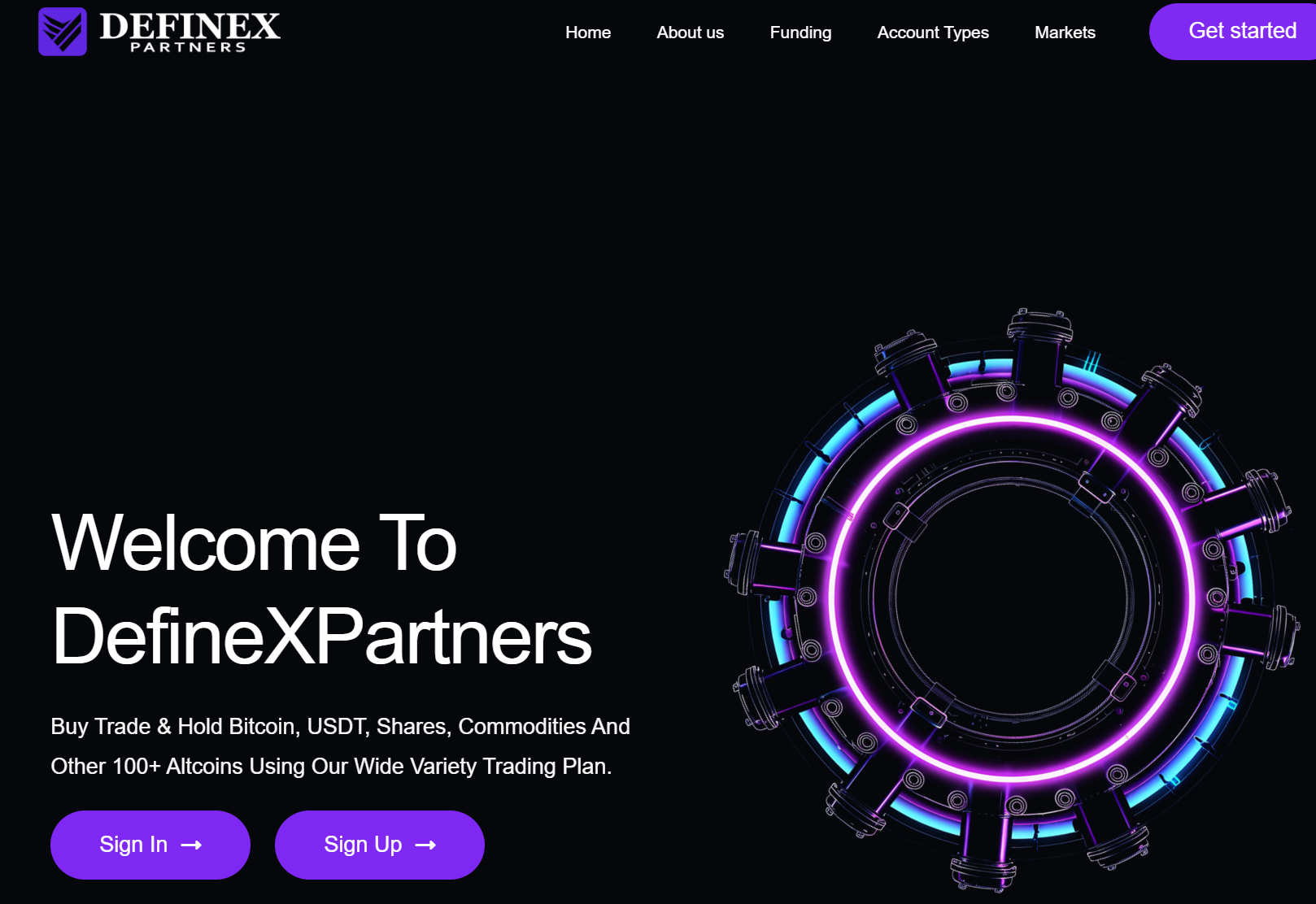
Task: Click the purple DefineX shield logo icon
Action: [x=63, y=32]
